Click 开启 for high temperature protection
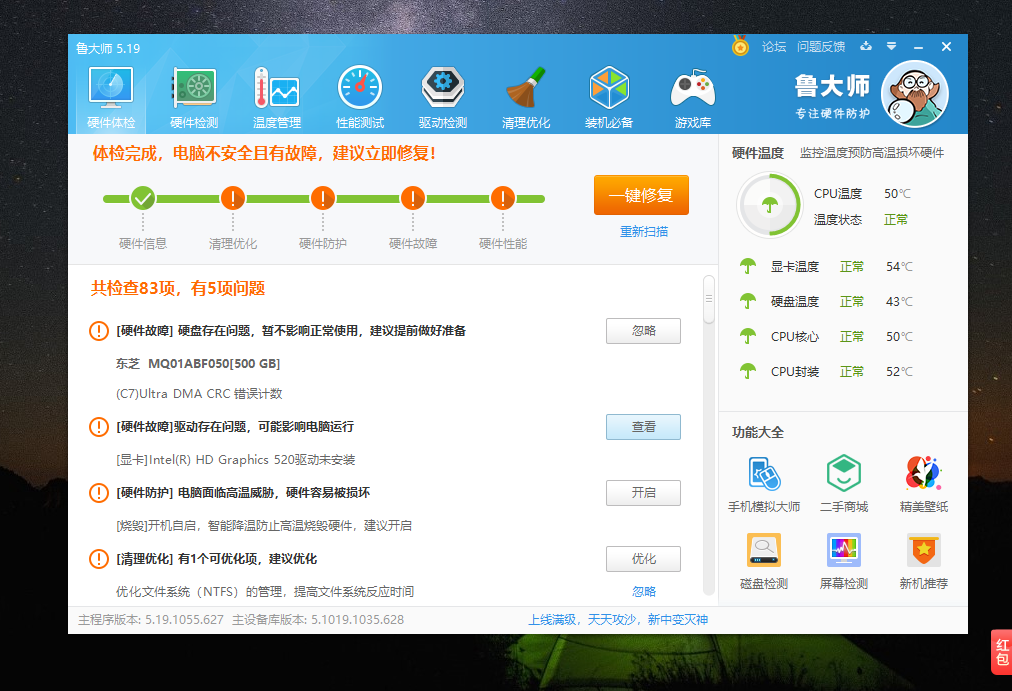The height and width of the screenshot is (691, 1012). 643,493
